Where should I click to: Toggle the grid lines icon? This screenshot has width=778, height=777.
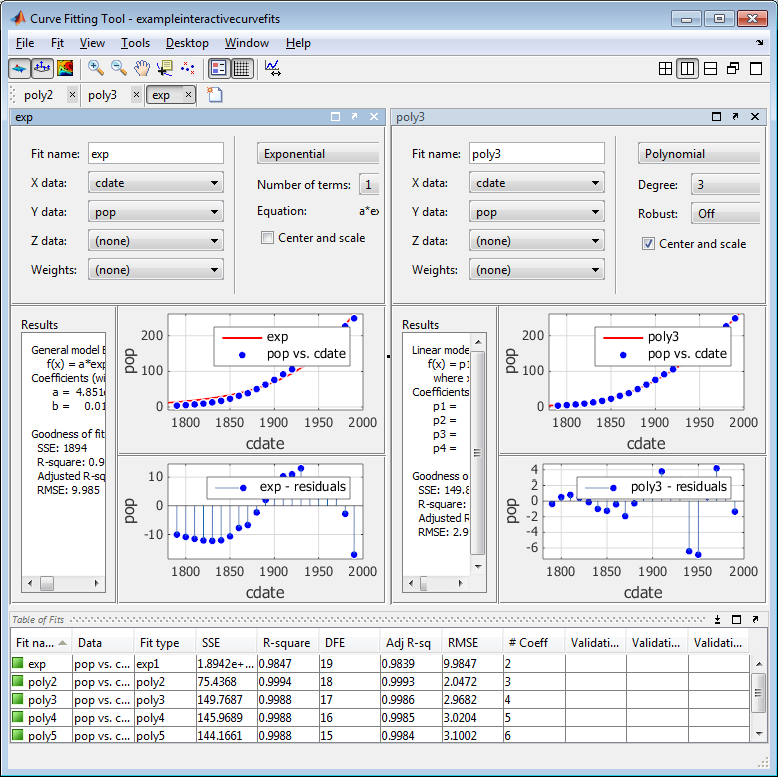pos(242,68)
